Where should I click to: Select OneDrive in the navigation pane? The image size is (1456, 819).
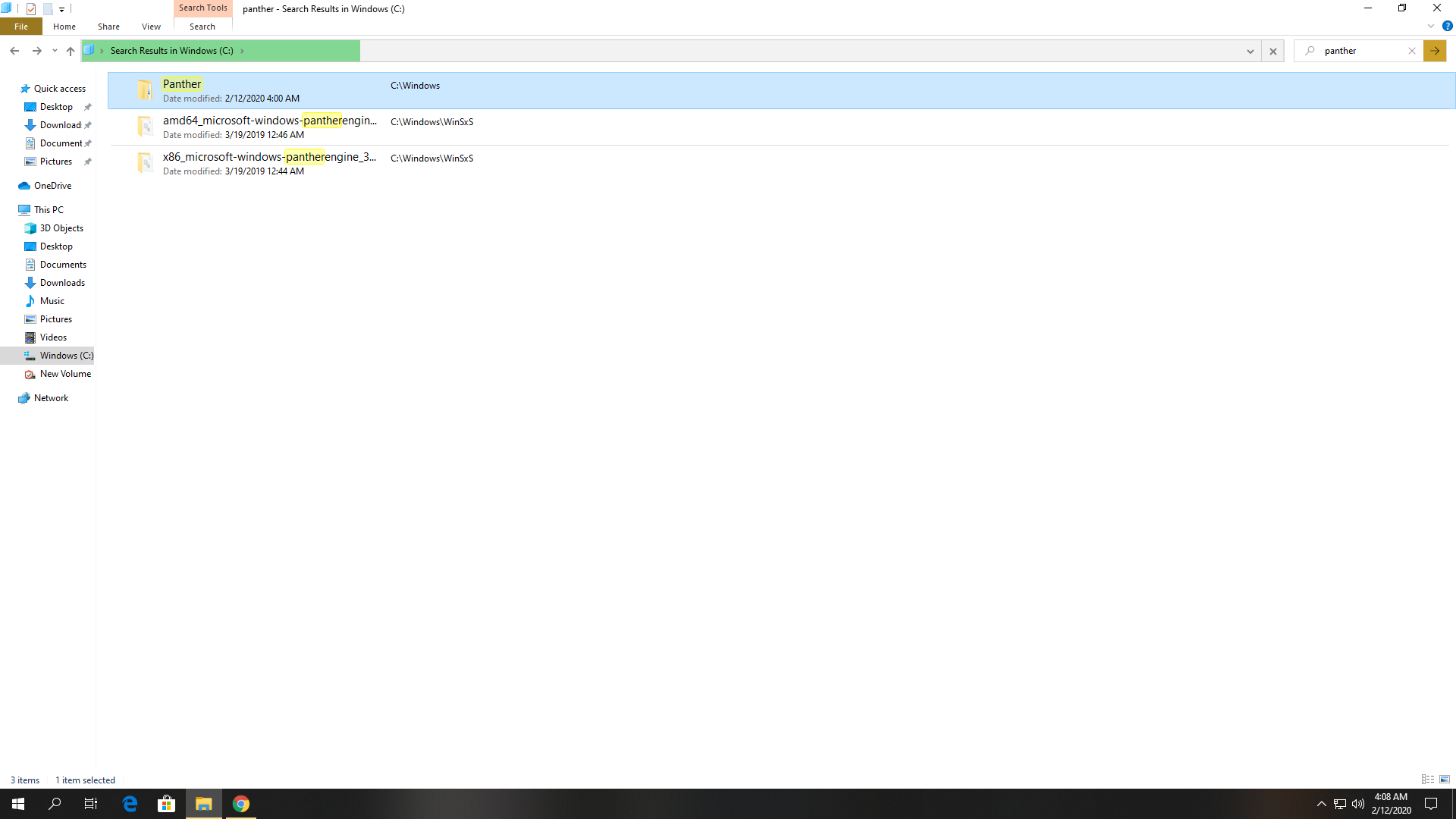point(52,185)
